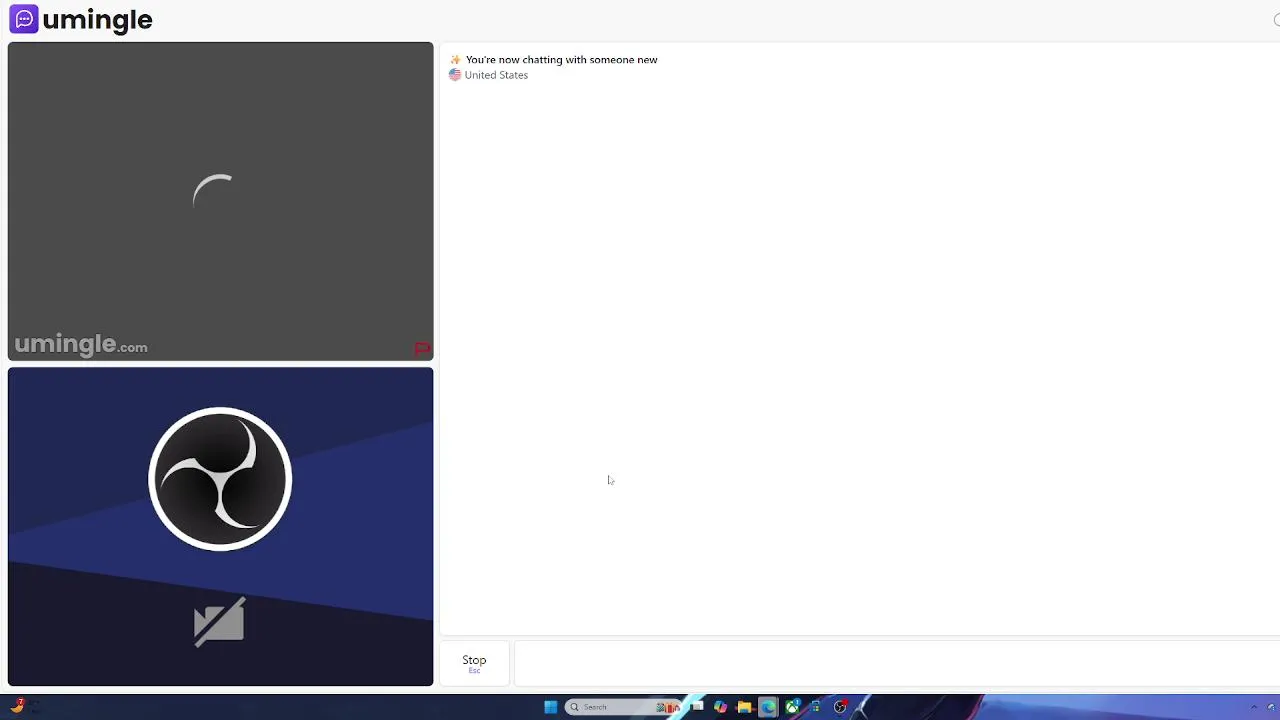Report the stranger using the red flag icon

(x=422, y=349)
